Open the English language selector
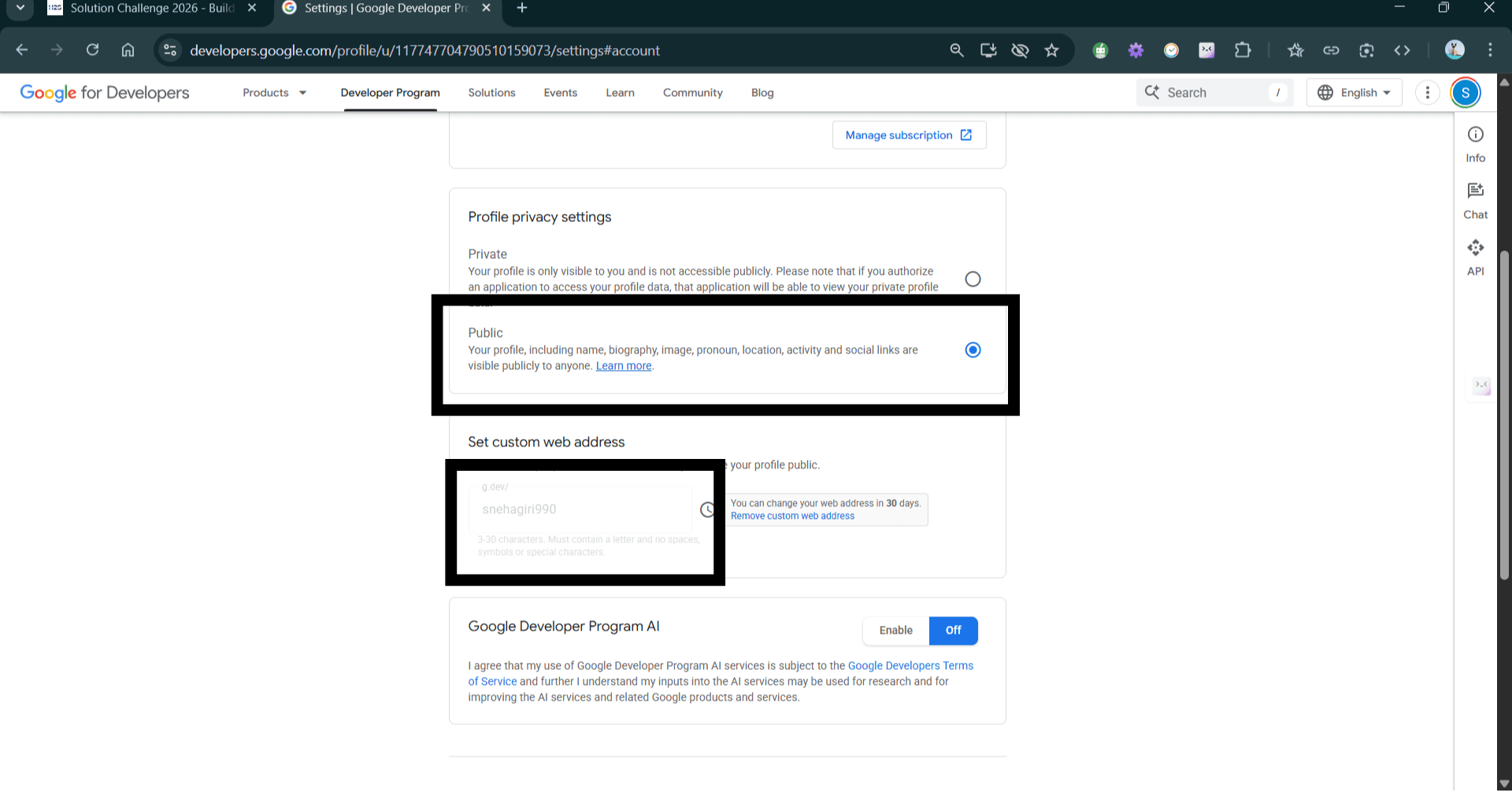Image resolution: width=1512 pixels, height=803 pixels. point(1354,92)
